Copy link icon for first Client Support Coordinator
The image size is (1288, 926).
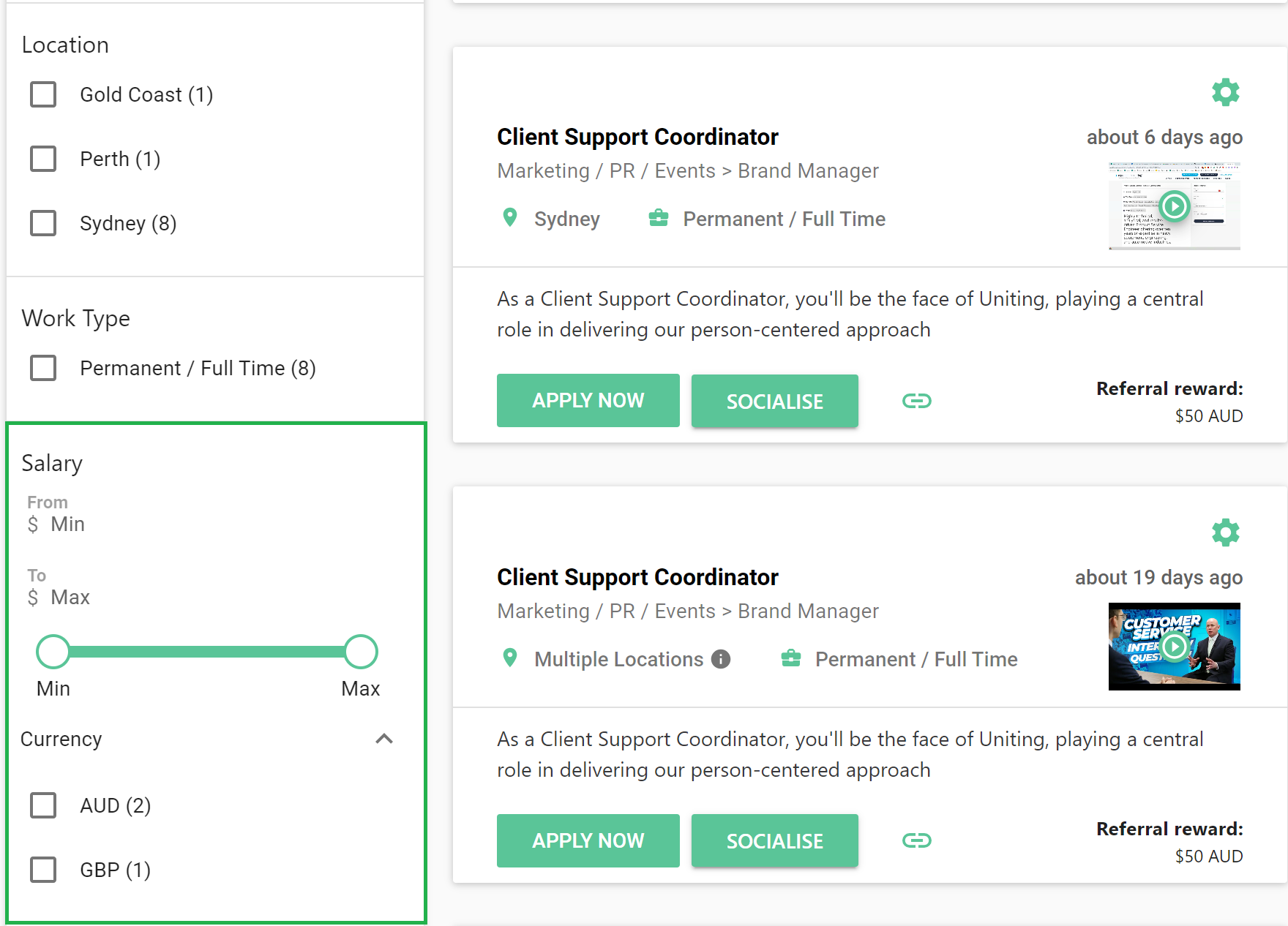pos(916,401)
